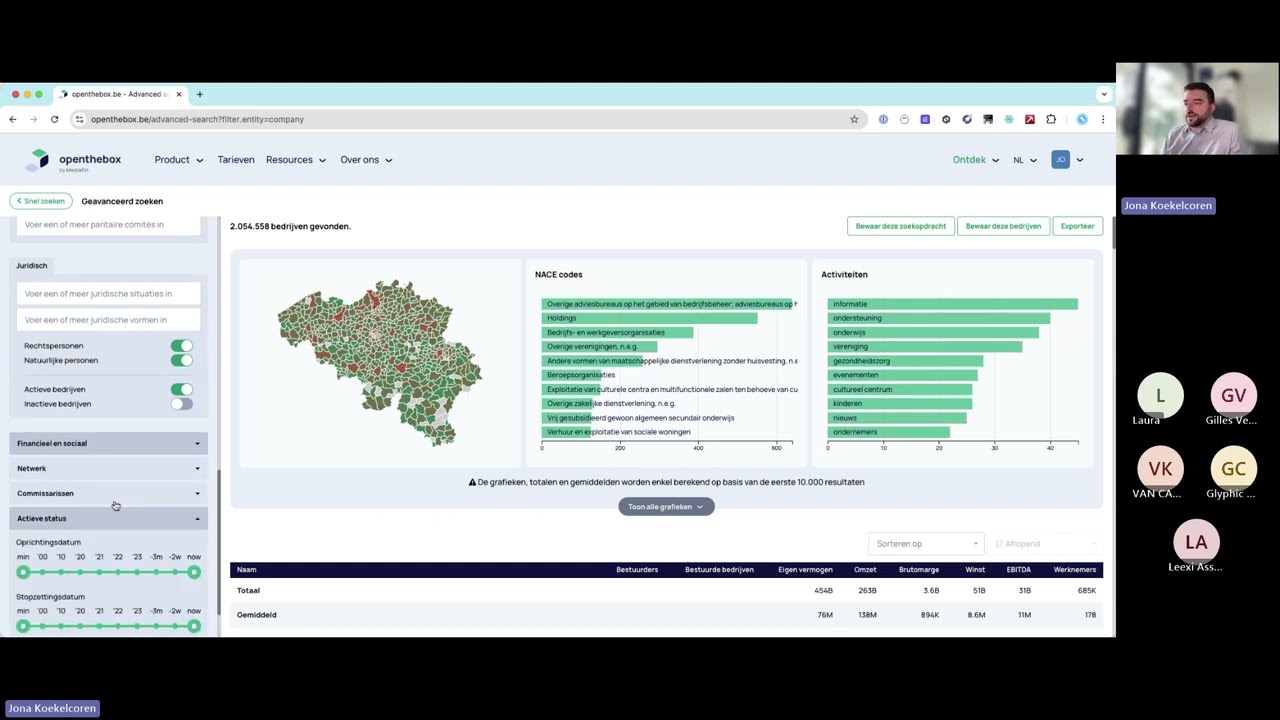The width and height of the screenshot is (1280, 720).
Task: Click Toon alle grafieken button
Action: 666,507
